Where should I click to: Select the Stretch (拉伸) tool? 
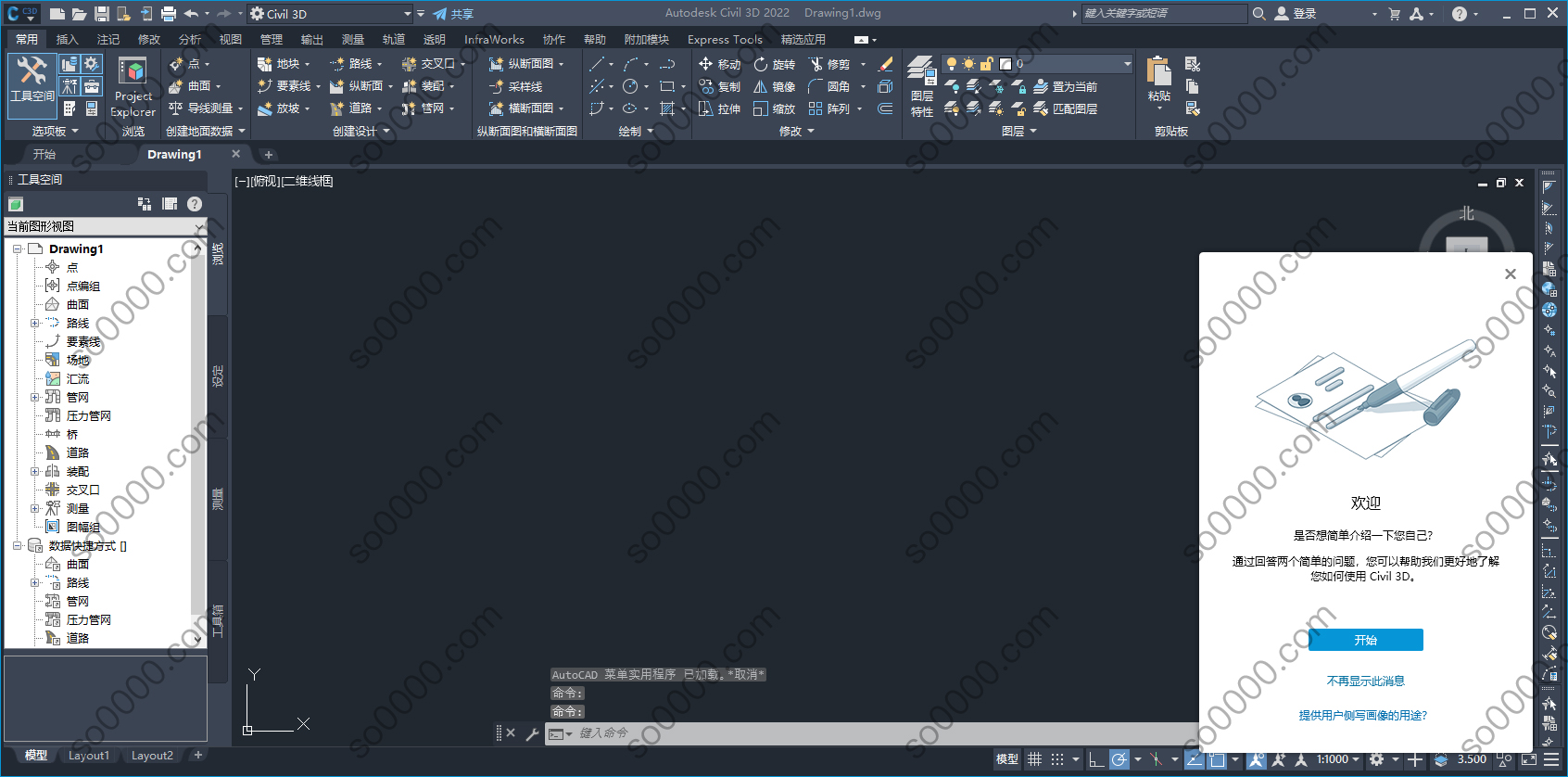[719, 108]
